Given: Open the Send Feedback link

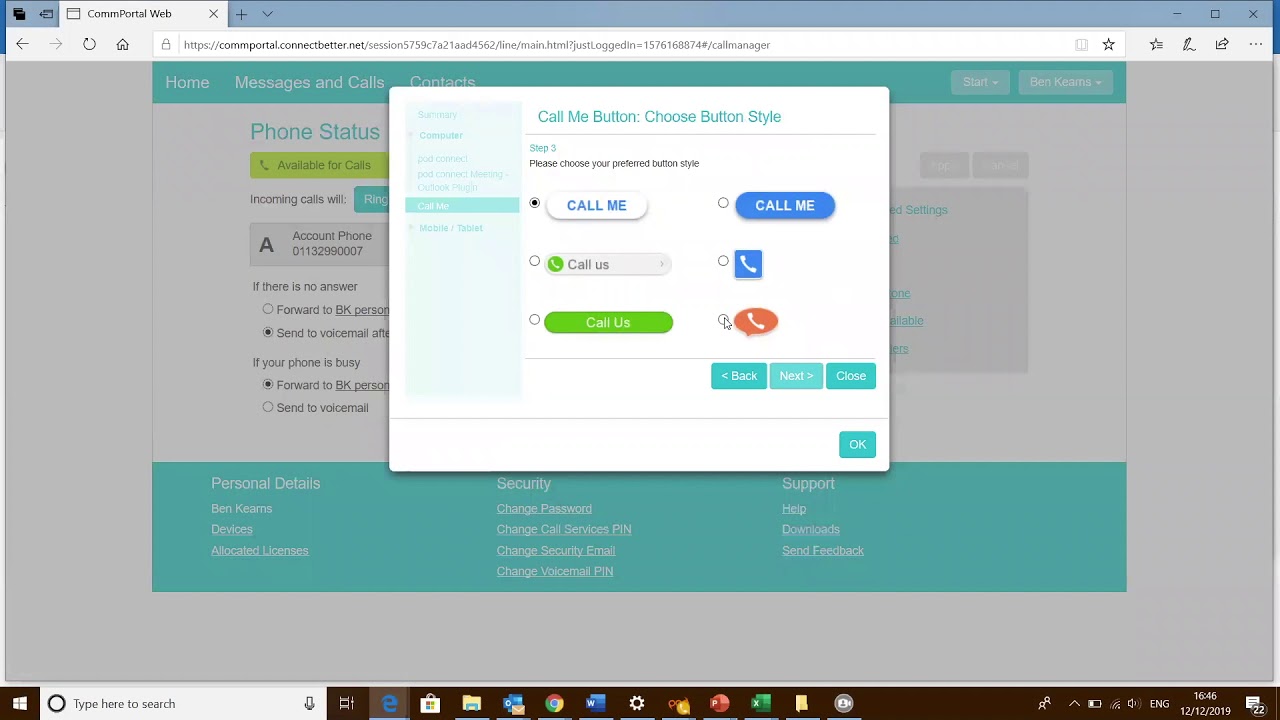Looking at the screenshot, I should click(x=823, y=551).
